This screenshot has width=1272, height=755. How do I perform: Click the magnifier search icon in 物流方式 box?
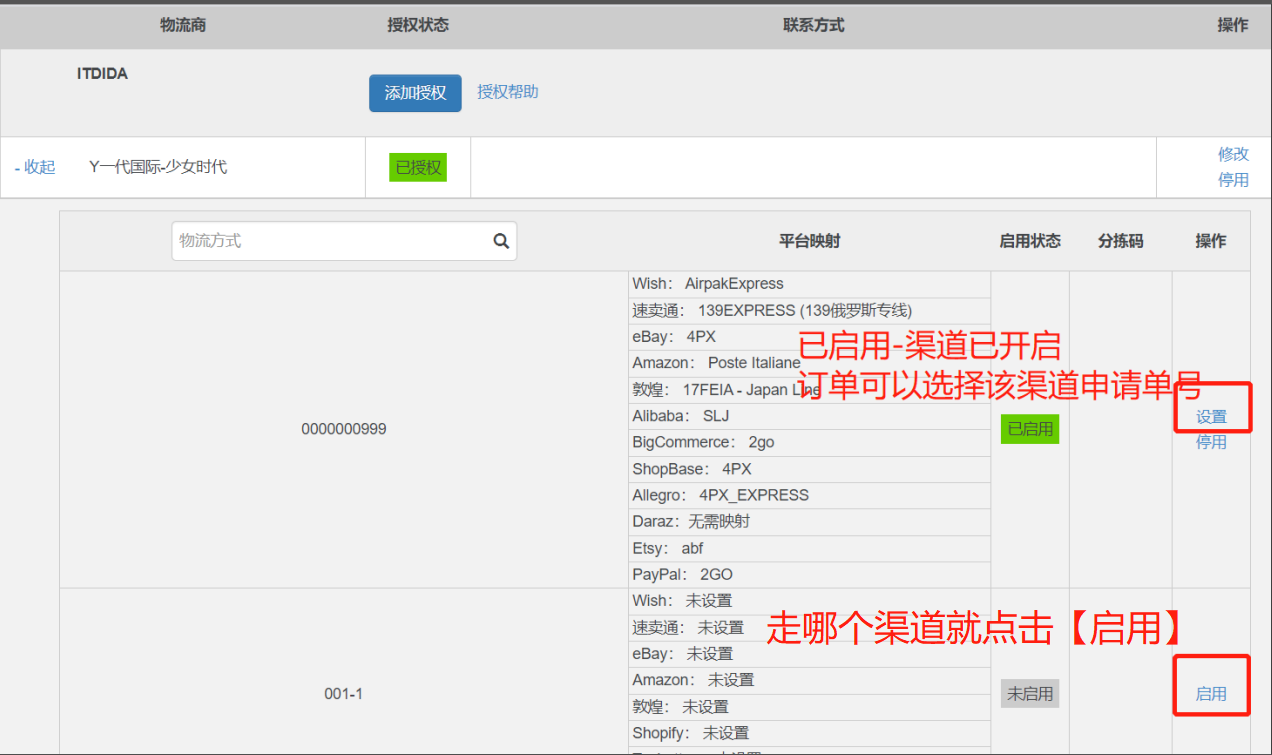point(501,241)
